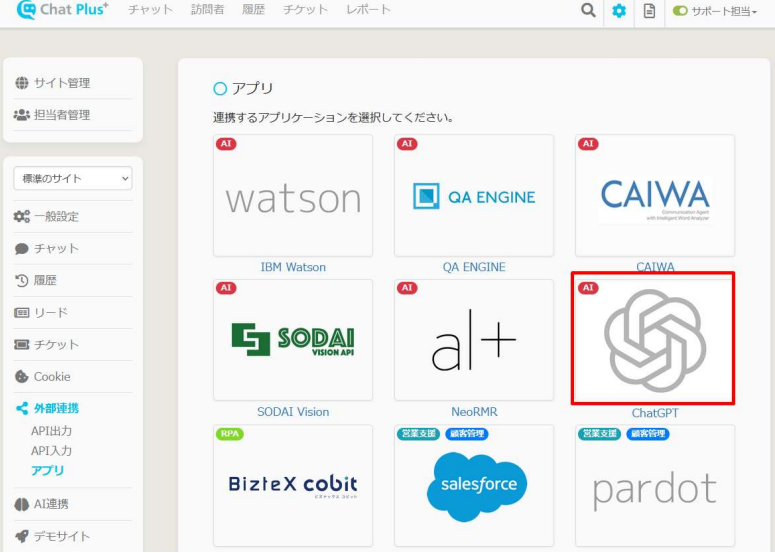Click the search magnifier icon in header
This screenshot has width=775, height=553.
coord(589,11)
